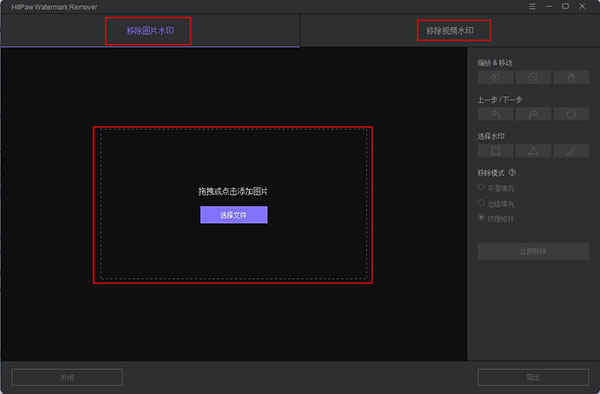Open the hamburger menu in the title bar
This screenshot has width=600, height=394.
click(532, 7)
